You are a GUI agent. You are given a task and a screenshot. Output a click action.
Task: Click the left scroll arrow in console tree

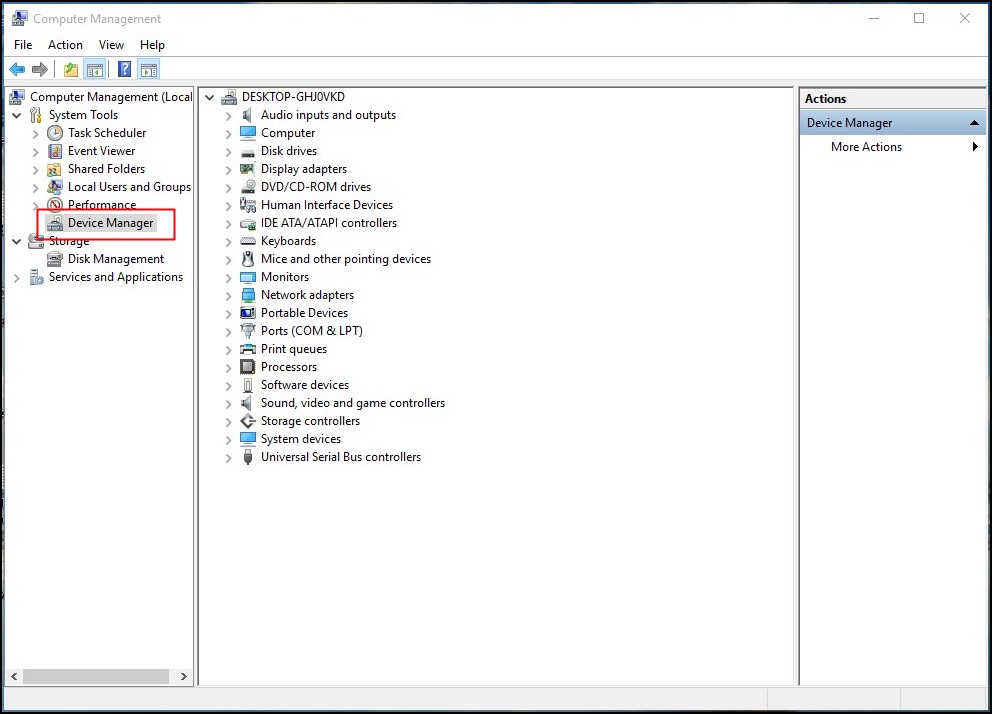click(x=14, y=677)
